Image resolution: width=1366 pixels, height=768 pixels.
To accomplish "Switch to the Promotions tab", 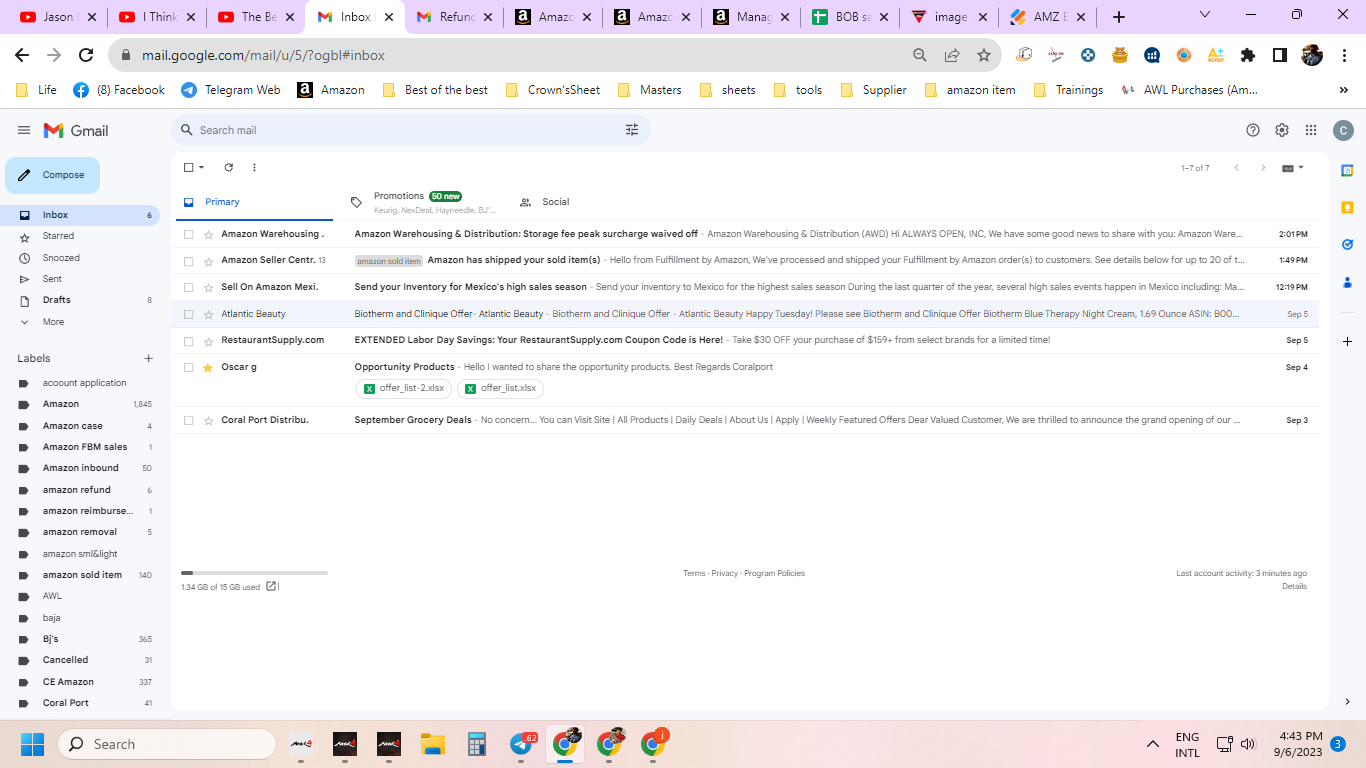I will pyautogui.click(x=423, y=202).
